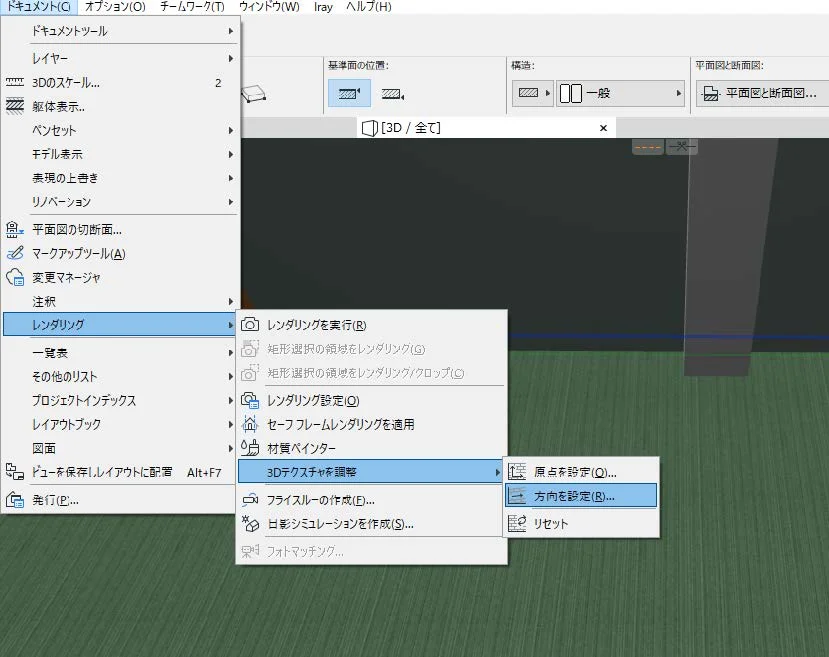
Task: Open the オプション(O) menu
Action: point(115,7)
